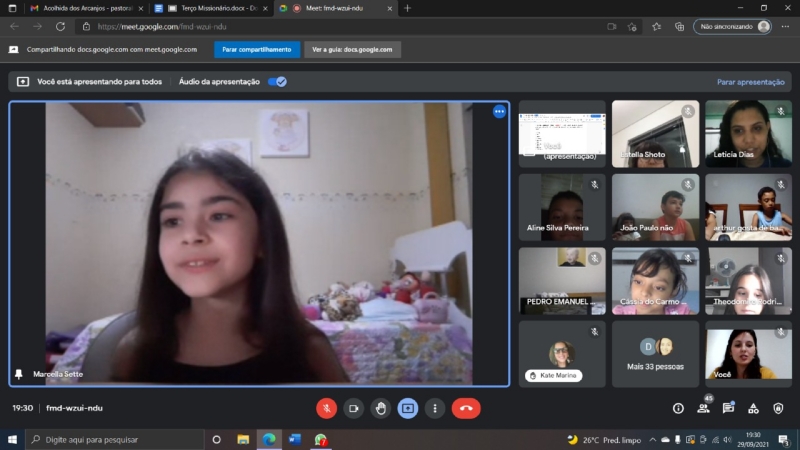
Task: Open the activities icon
Action: coord(754,408)
